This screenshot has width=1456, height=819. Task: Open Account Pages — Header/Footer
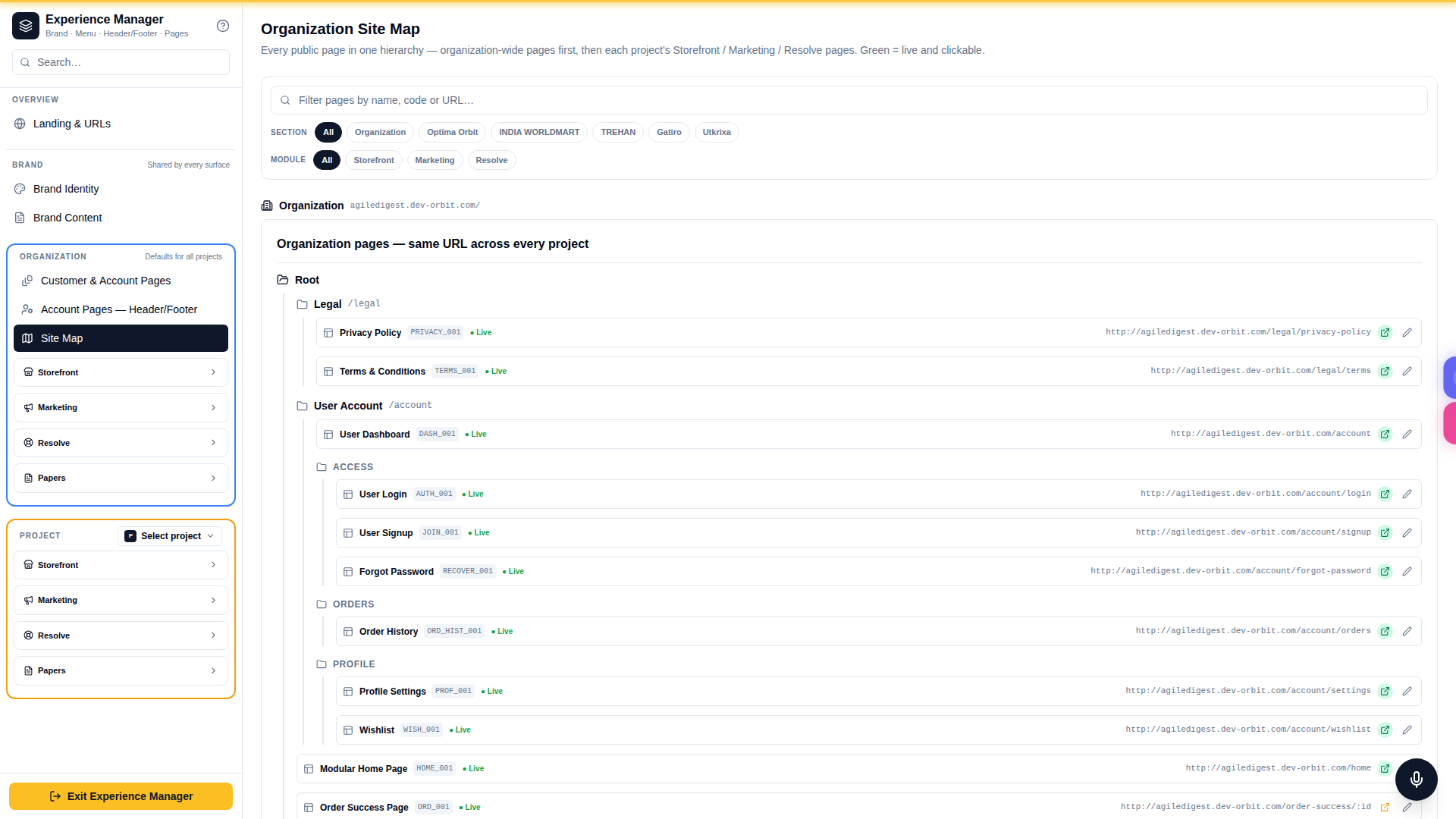coord(121,309)
